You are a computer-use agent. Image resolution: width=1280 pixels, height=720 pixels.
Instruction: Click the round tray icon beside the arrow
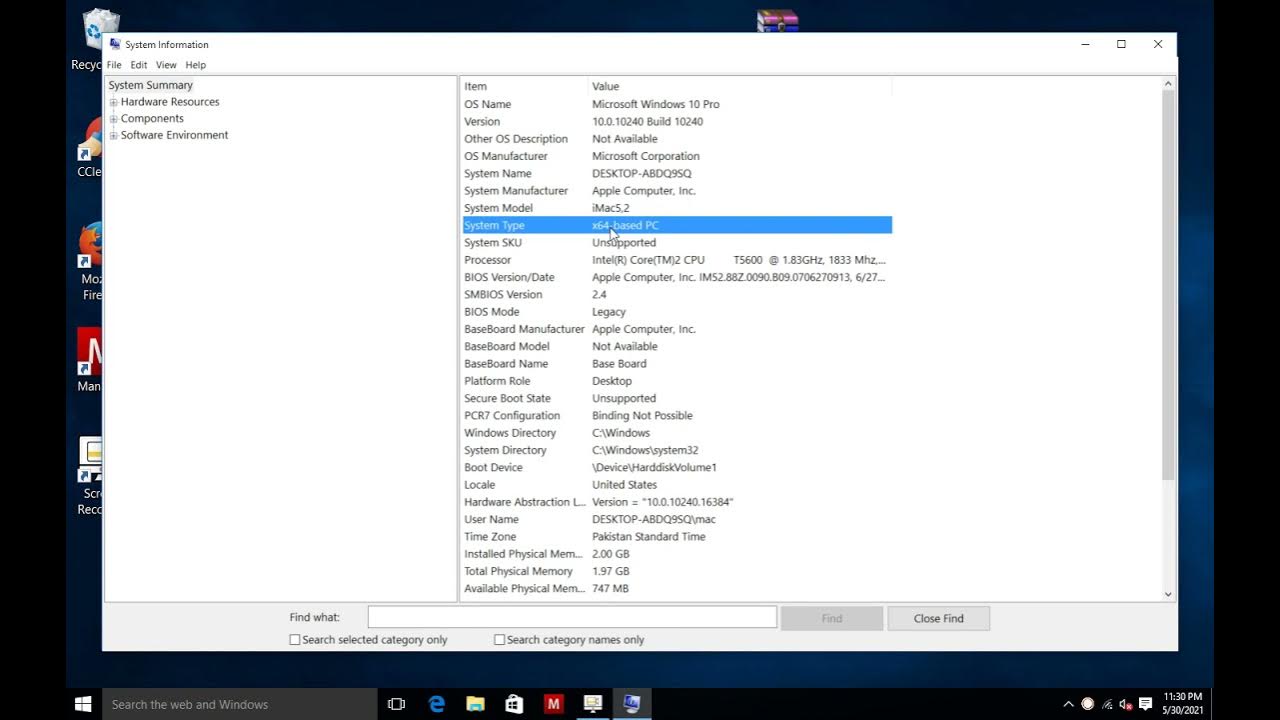point(1088,704)
